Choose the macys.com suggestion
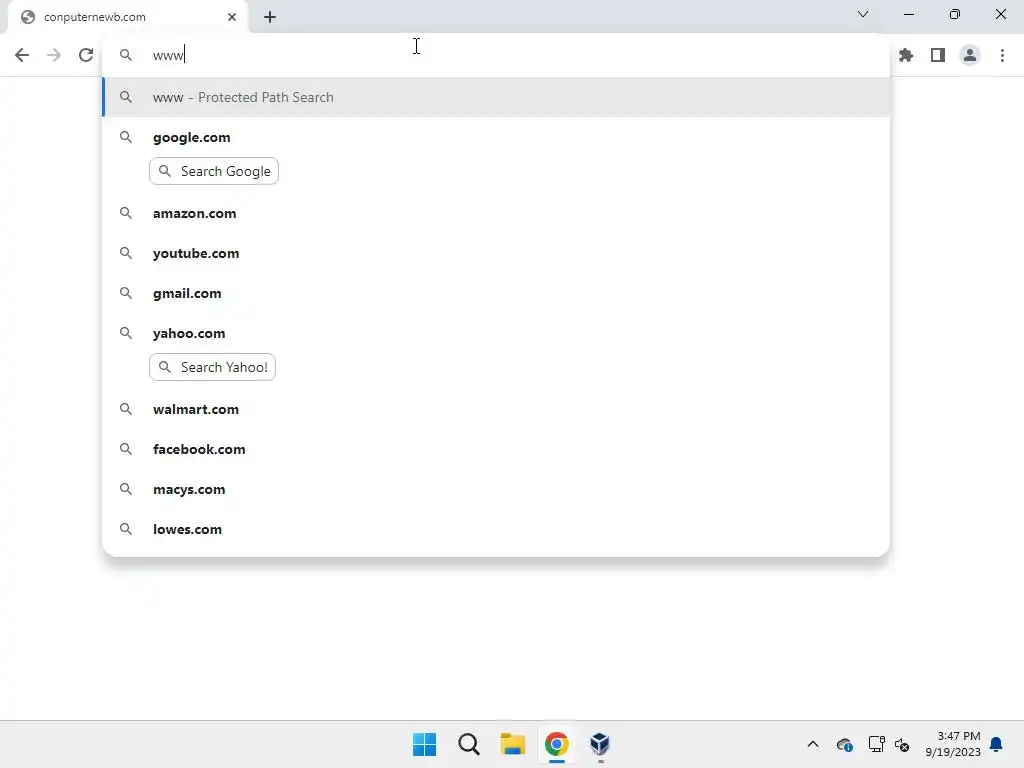This screenshot has height=768, width=1024. pyautogui.click(x=496, y=489)
